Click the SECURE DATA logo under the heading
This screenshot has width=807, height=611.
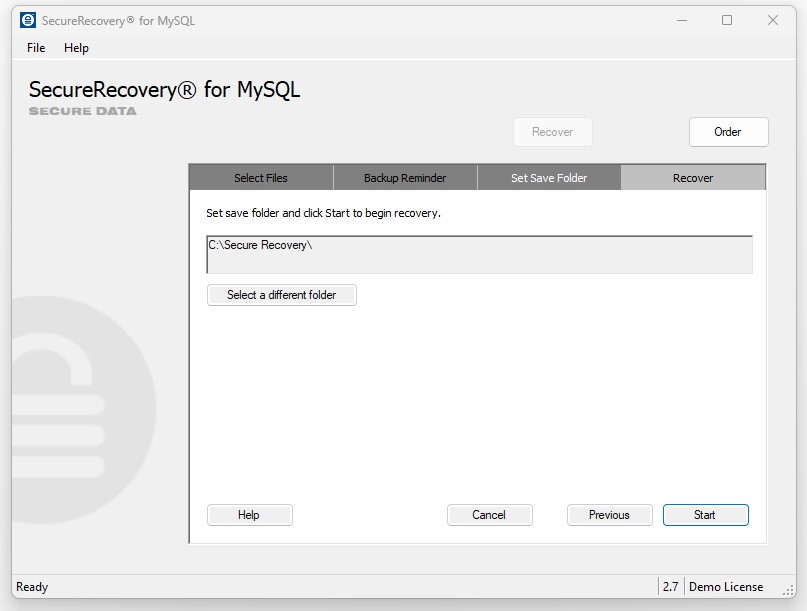(x=82, y=110)
